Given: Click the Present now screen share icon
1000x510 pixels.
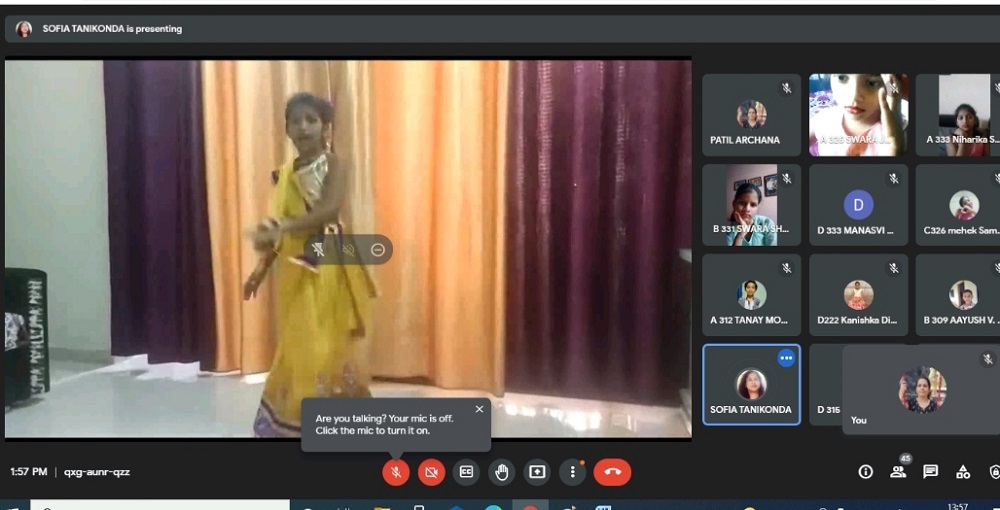Looking at the screenshot, I should [x=537, y=472].
